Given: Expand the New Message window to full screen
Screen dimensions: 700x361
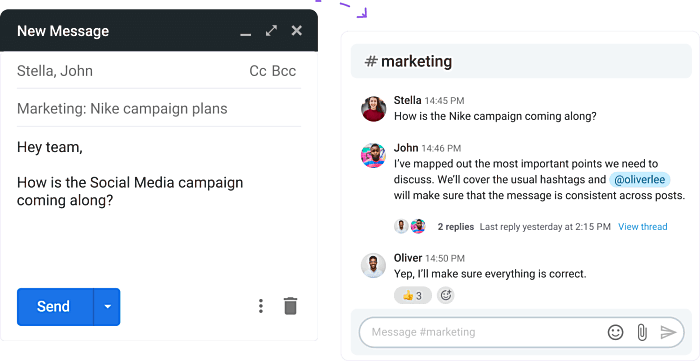Looking at the screenshot, I should (271, 31).
